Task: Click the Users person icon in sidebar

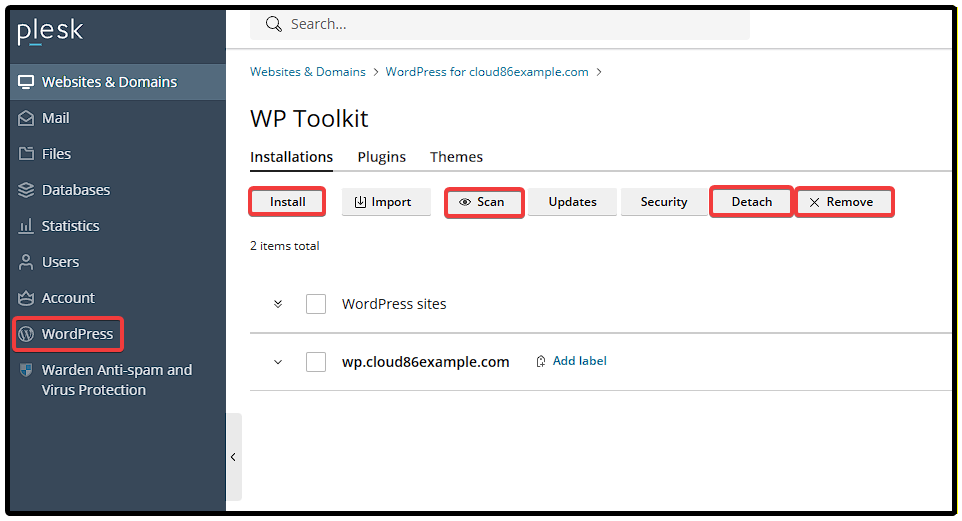Action: pos(26,262)
